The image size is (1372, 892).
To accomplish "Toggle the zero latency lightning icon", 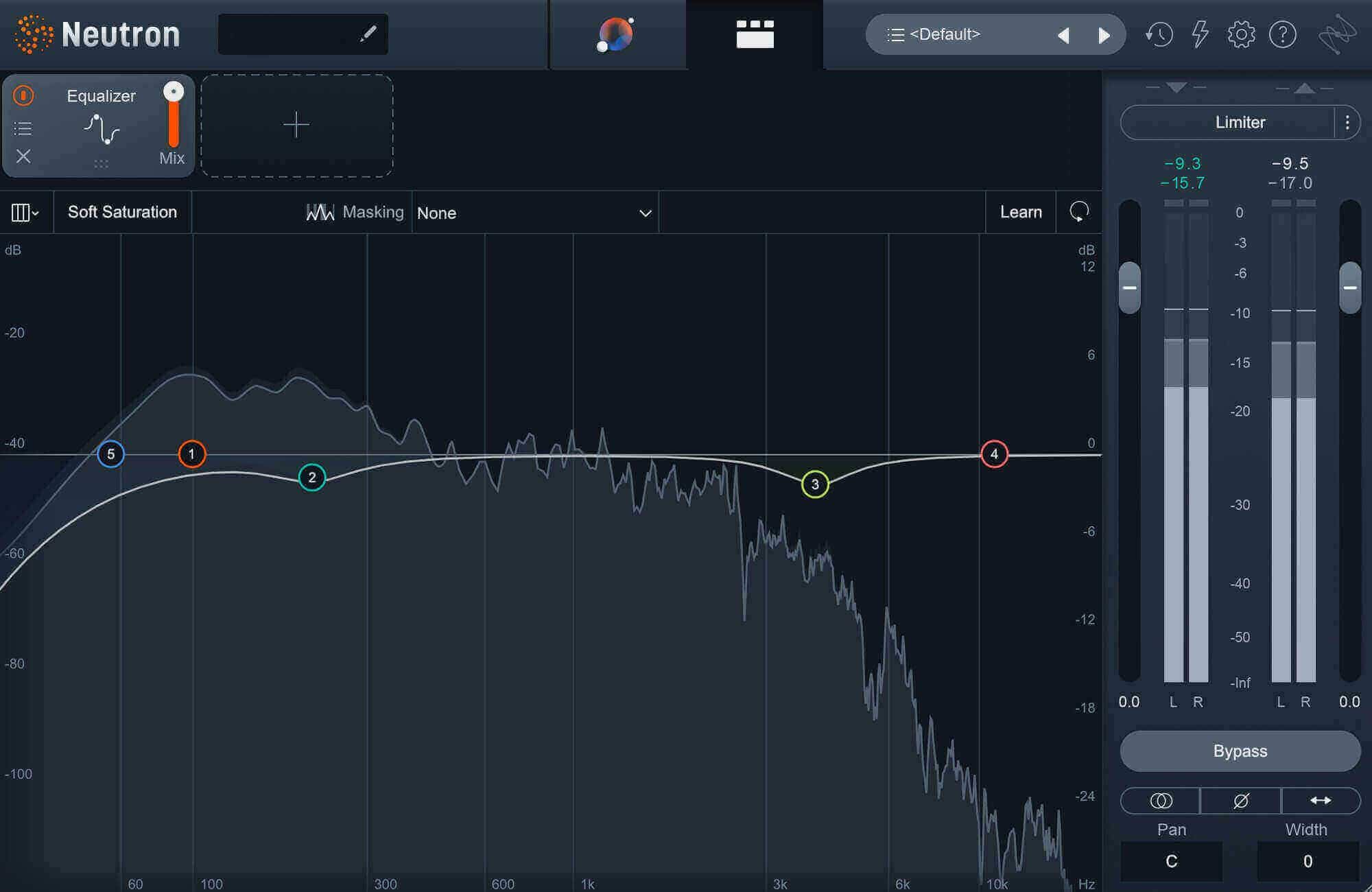I will pyautogui.click(x=1200, y=34).
